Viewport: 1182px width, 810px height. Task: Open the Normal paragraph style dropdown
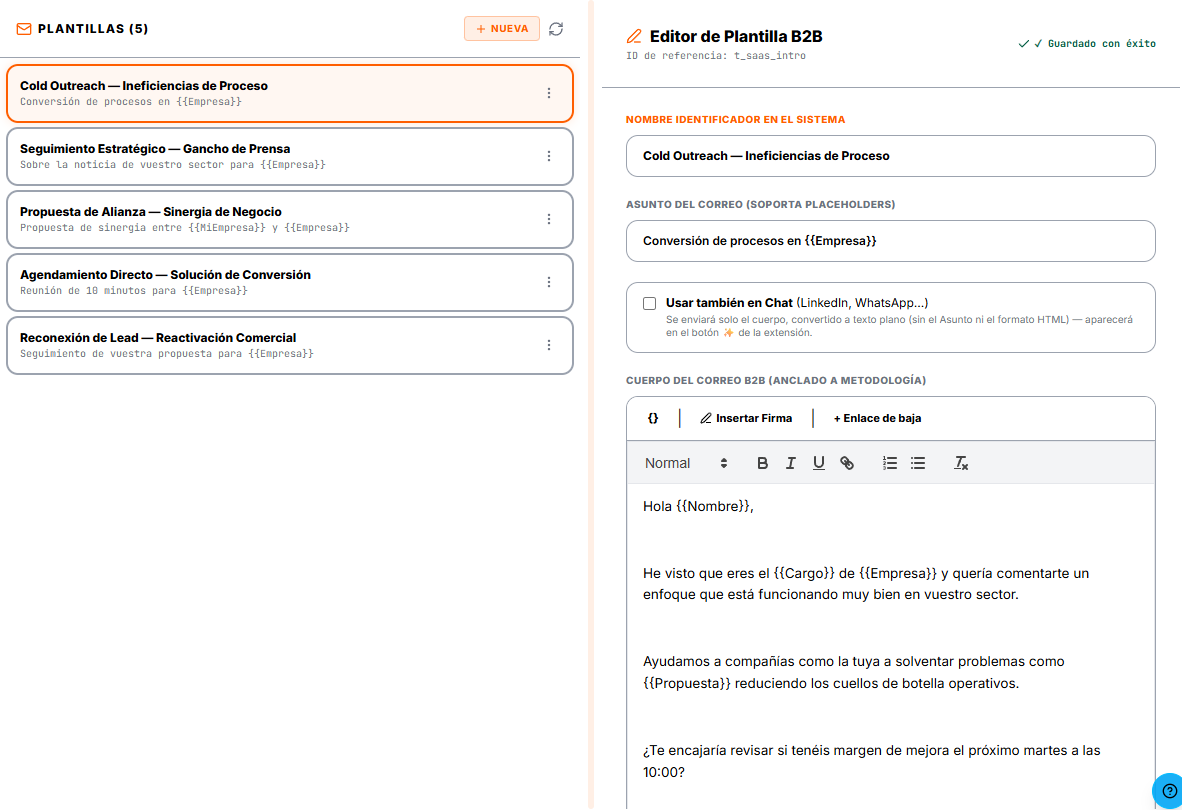[686, 463]
